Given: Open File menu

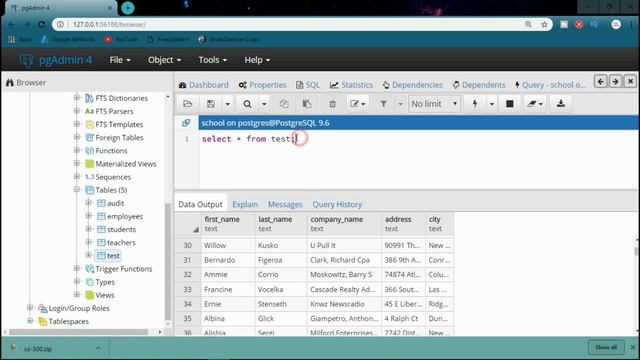Looking at the screenshot, I should pyautogui.click(x=120, y=60).
